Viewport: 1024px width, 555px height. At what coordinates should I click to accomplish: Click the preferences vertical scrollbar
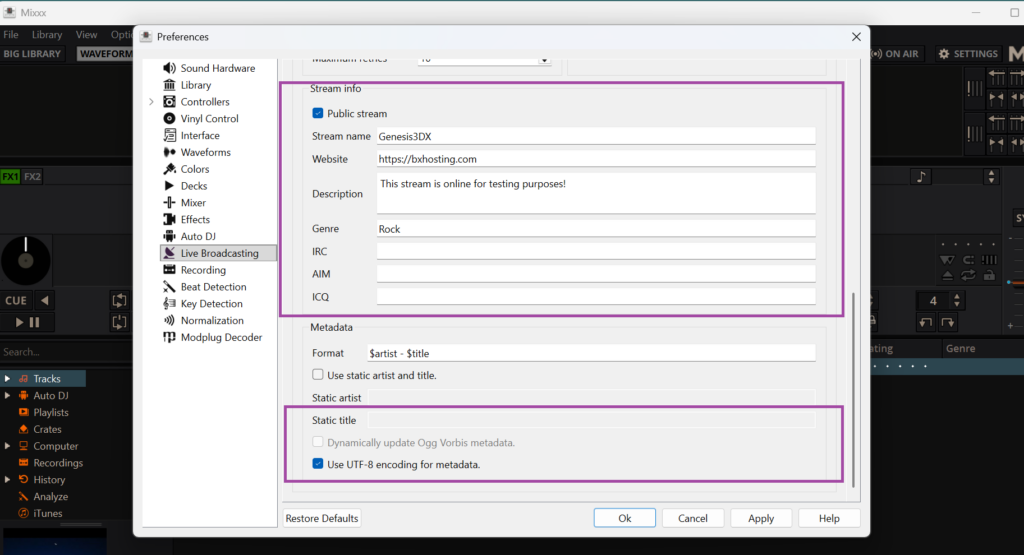853,390
